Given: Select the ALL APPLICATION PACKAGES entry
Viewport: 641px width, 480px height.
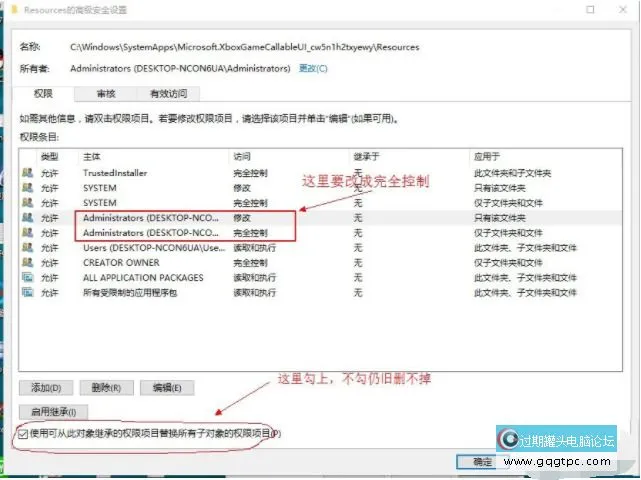Looking at the screenshot, I should pos(320,278).
